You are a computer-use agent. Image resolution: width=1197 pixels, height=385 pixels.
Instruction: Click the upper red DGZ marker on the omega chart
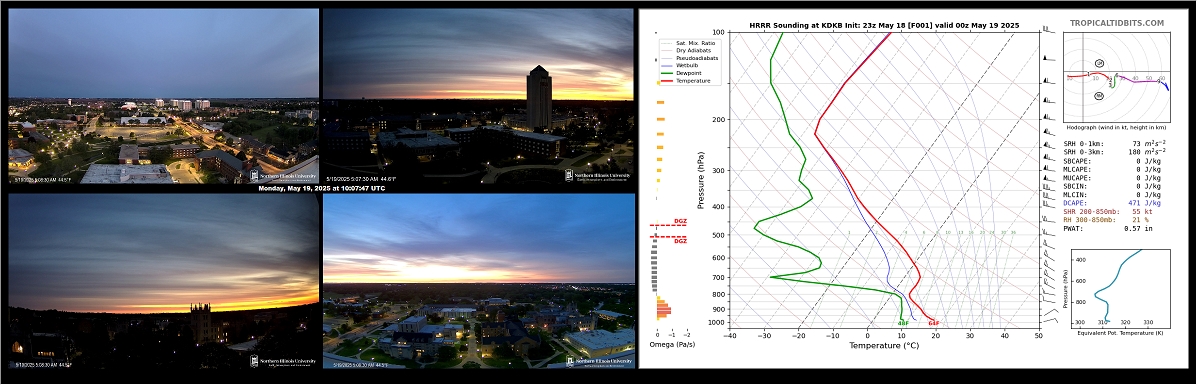[x=669, y=224]
